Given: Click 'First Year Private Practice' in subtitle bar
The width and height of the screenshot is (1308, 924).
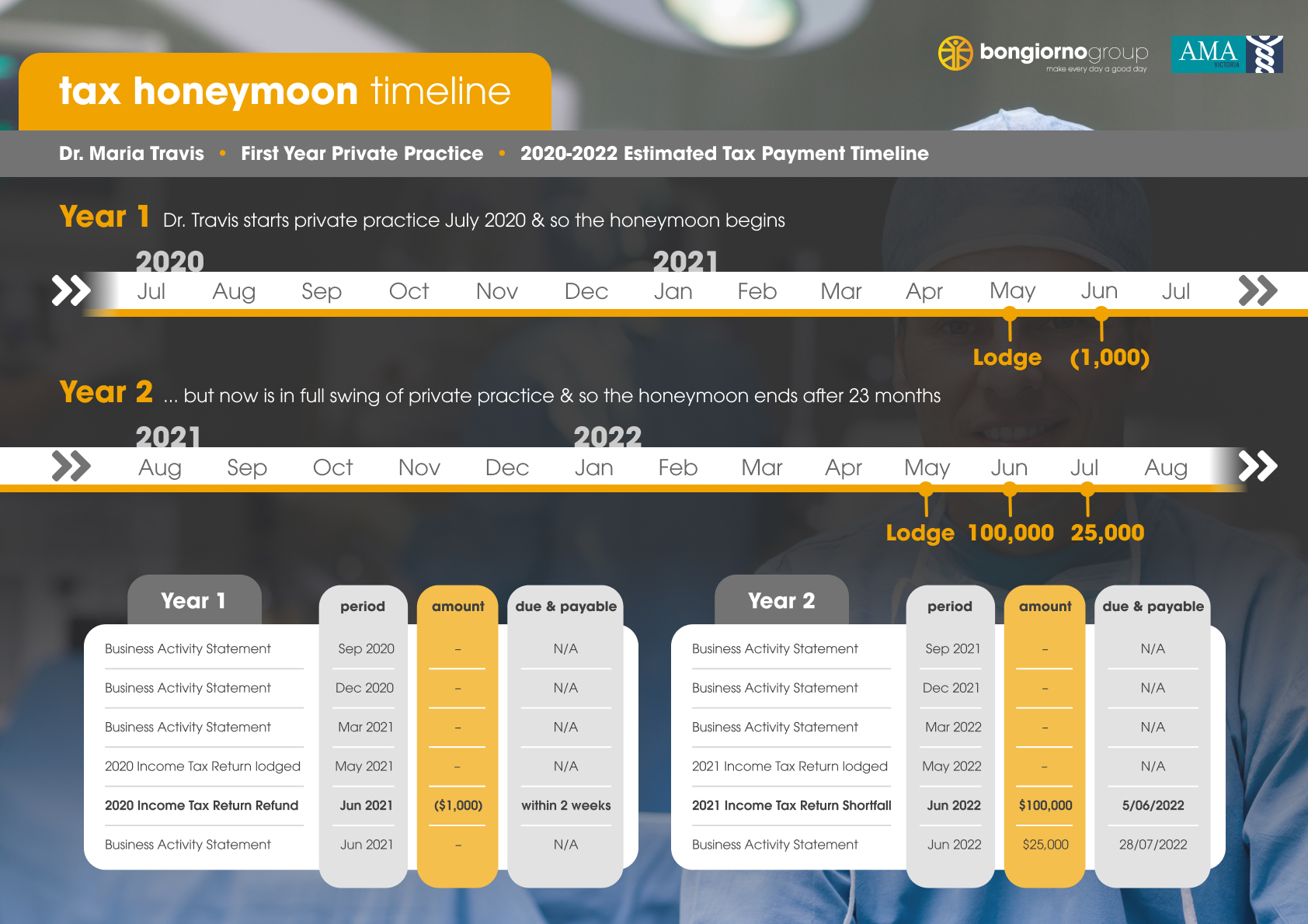Looking at the screenshot, I should [362, 154].
